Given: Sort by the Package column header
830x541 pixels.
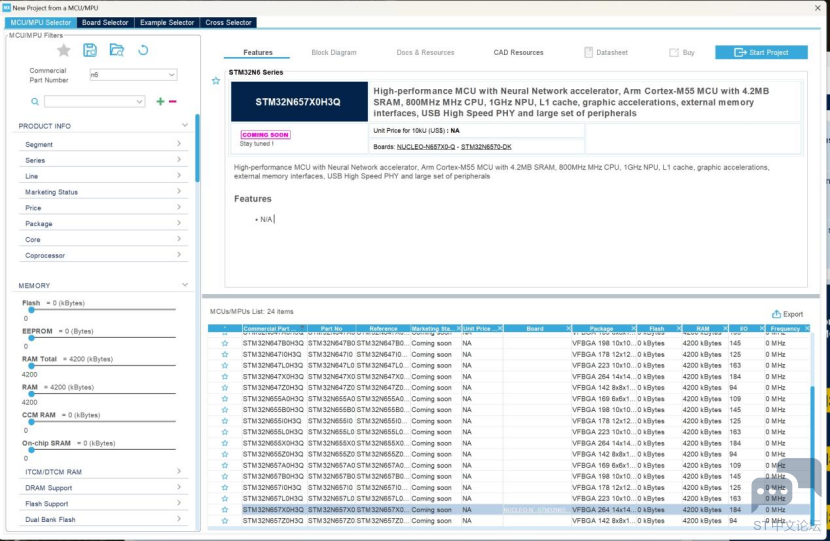Looking at the screenshot, I should [601, 329].
